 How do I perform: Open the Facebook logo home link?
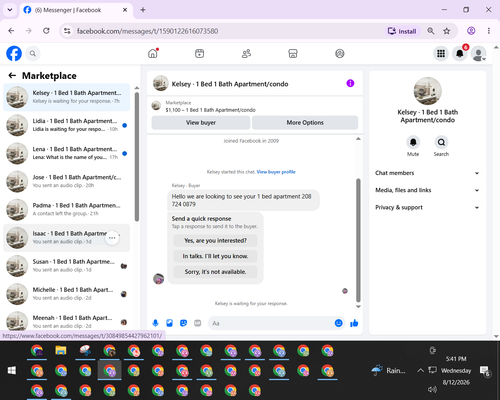14,53
